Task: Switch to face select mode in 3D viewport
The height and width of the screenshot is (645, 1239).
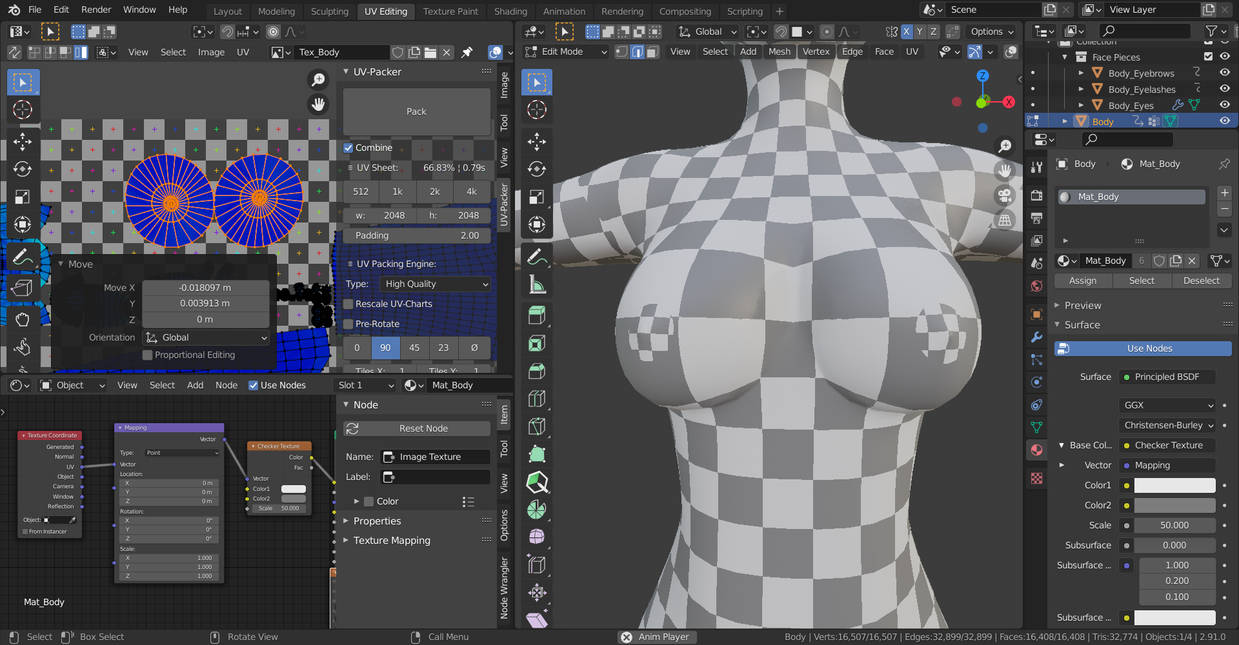Action: [x=653, y=52]
